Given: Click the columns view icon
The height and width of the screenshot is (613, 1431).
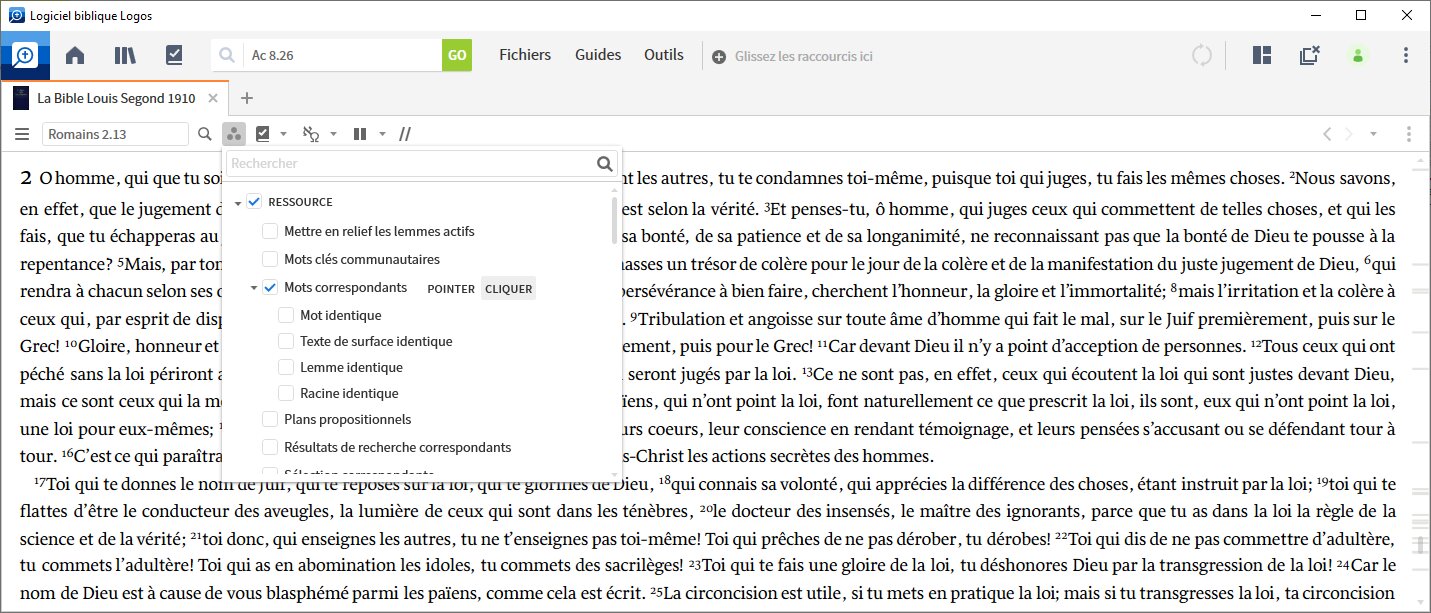Looking at the screenshot, I should click(x=360, y=134).
